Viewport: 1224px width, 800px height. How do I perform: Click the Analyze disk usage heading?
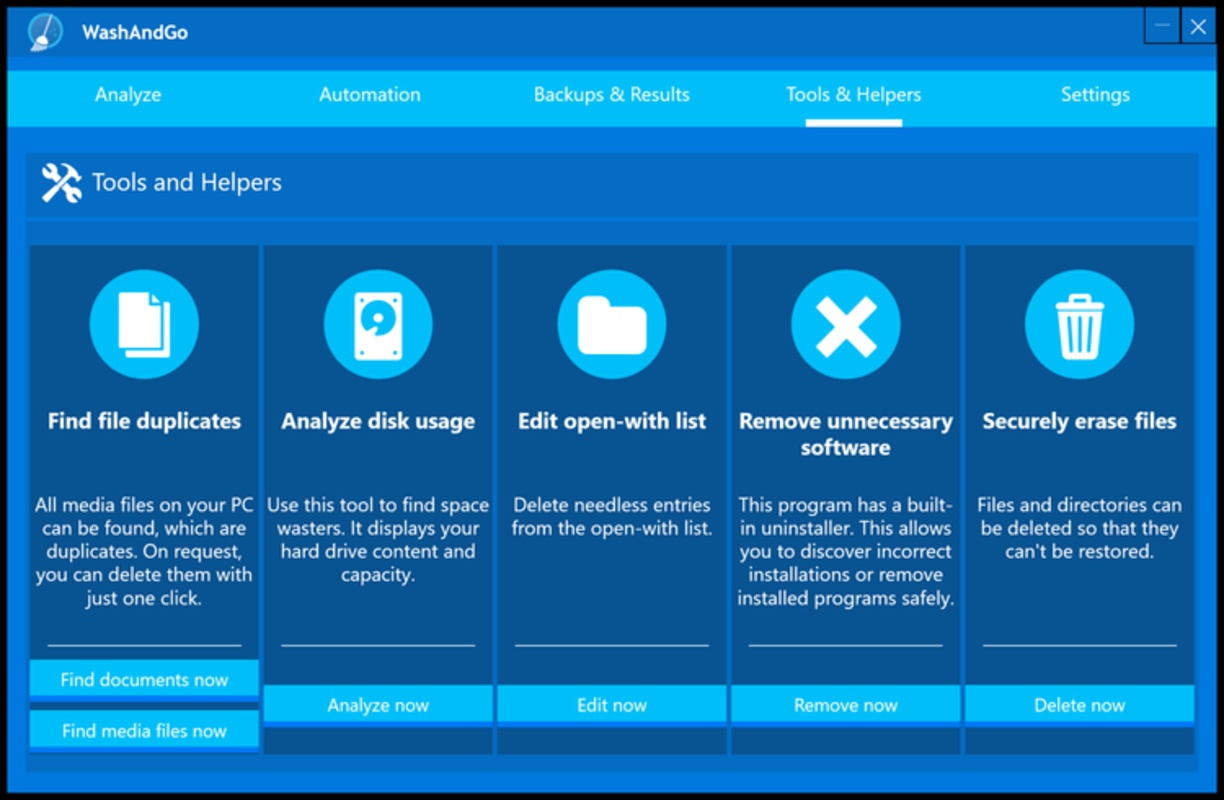378,421
